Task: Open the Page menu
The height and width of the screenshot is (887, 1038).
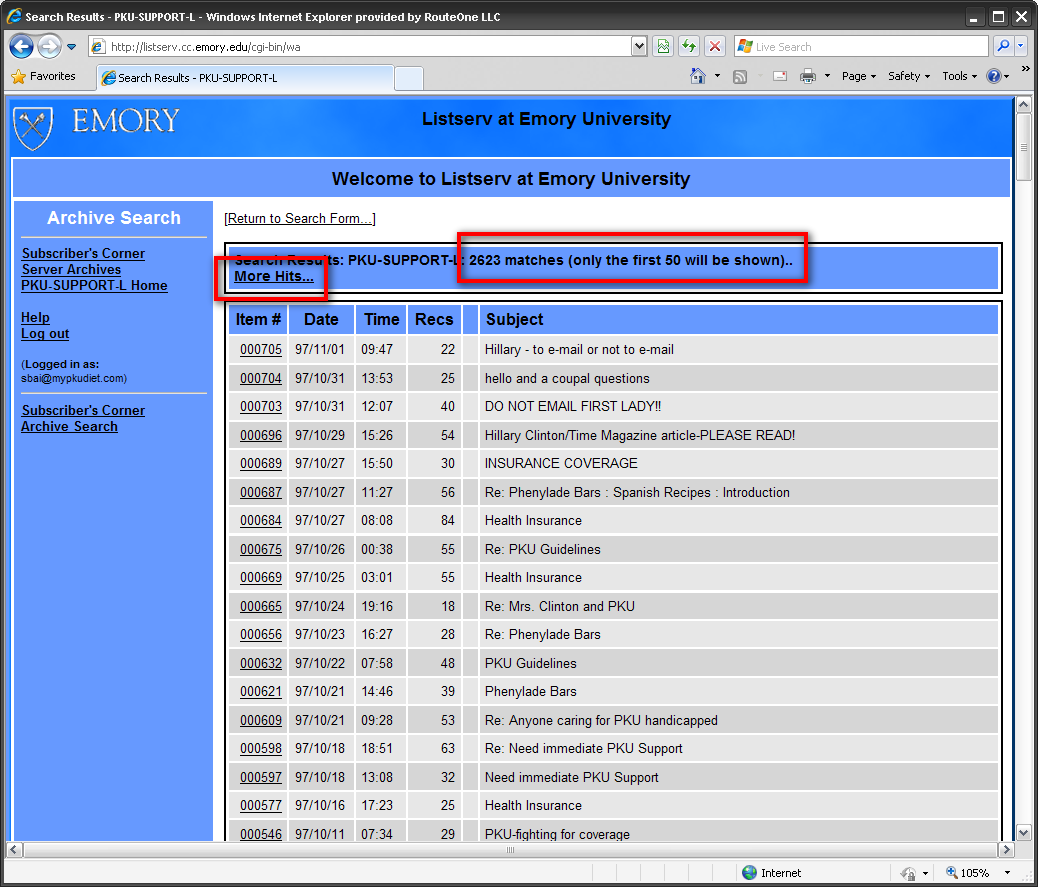Action: [x=859, y=76]
